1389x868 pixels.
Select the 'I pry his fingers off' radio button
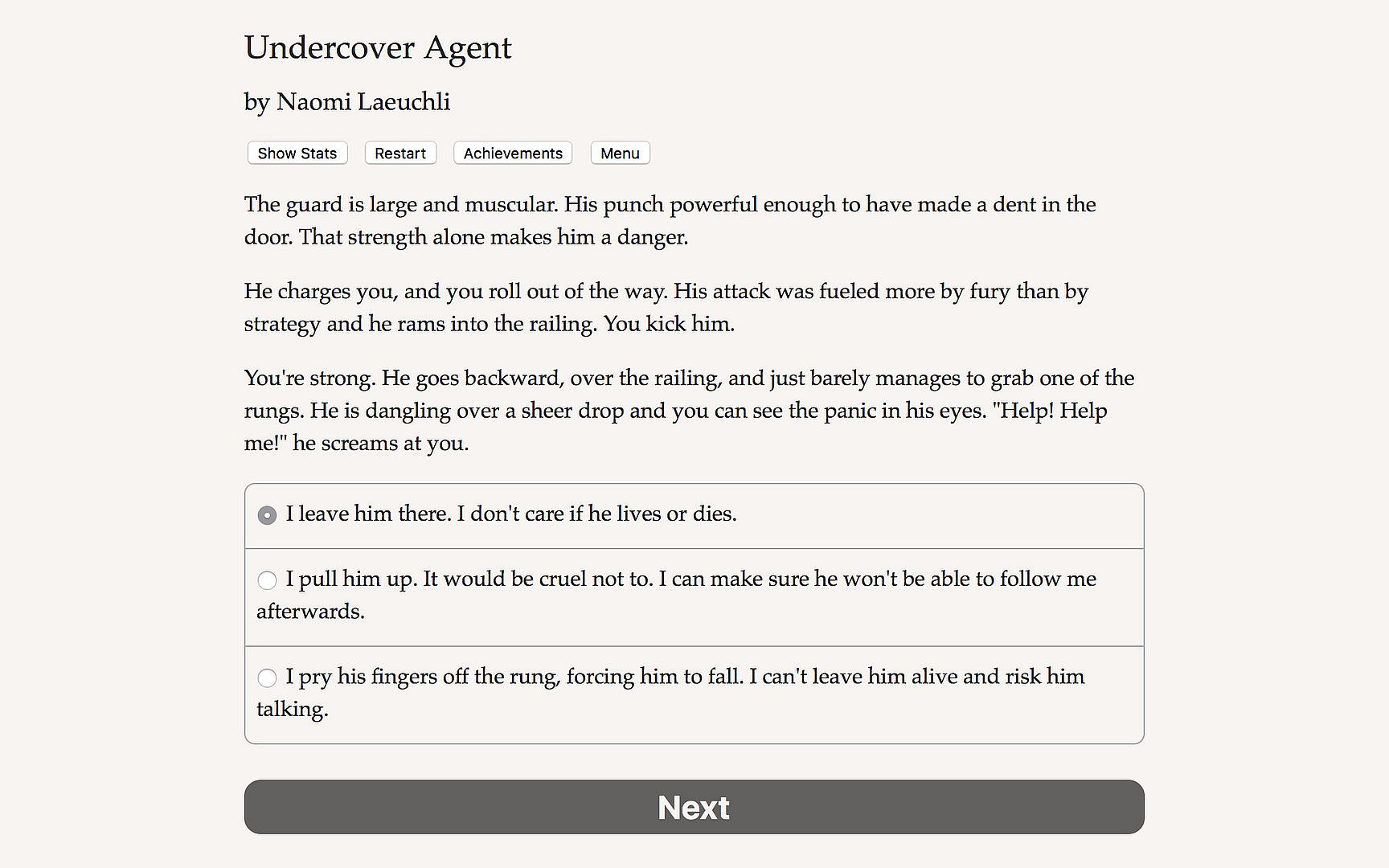pos(267,678)
